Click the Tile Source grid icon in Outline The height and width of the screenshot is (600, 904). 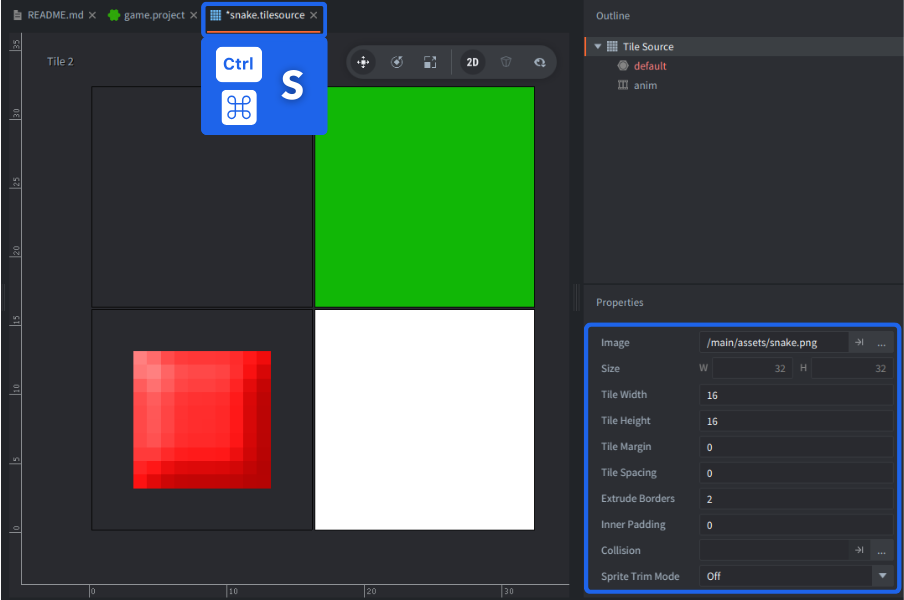click(611, 46)
